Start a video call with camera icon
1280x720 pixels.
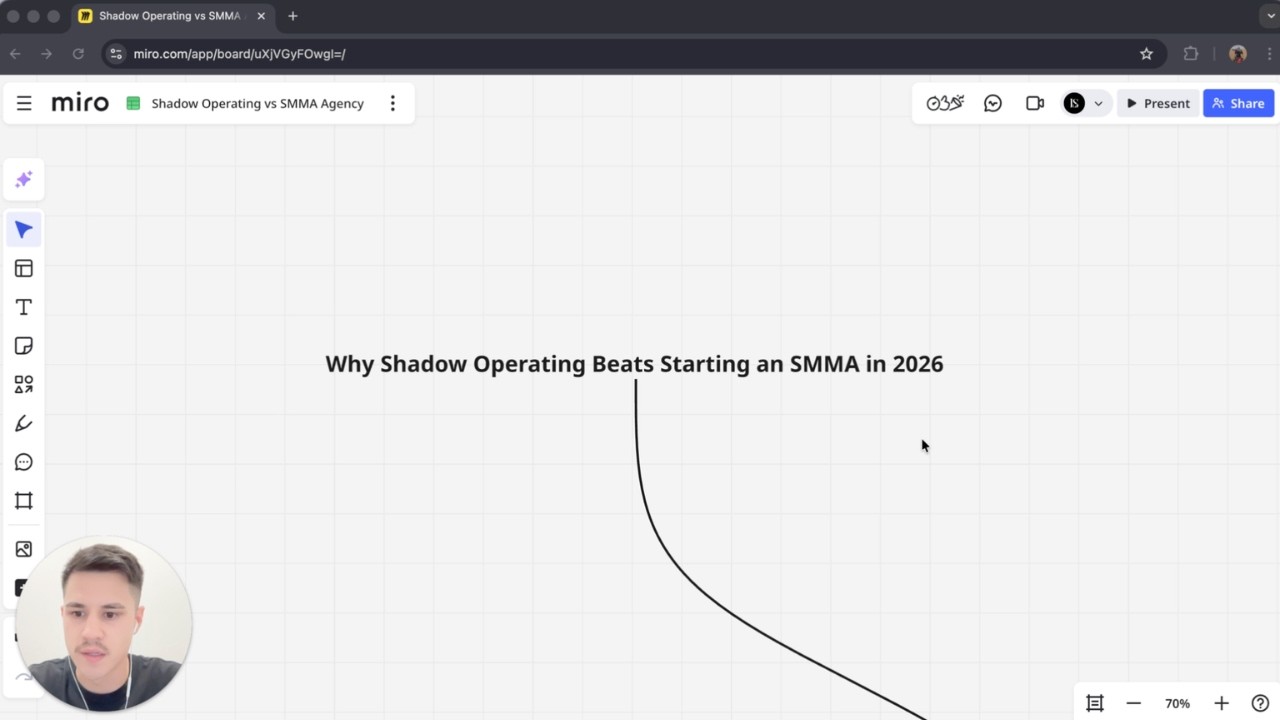click(1035, 103)
